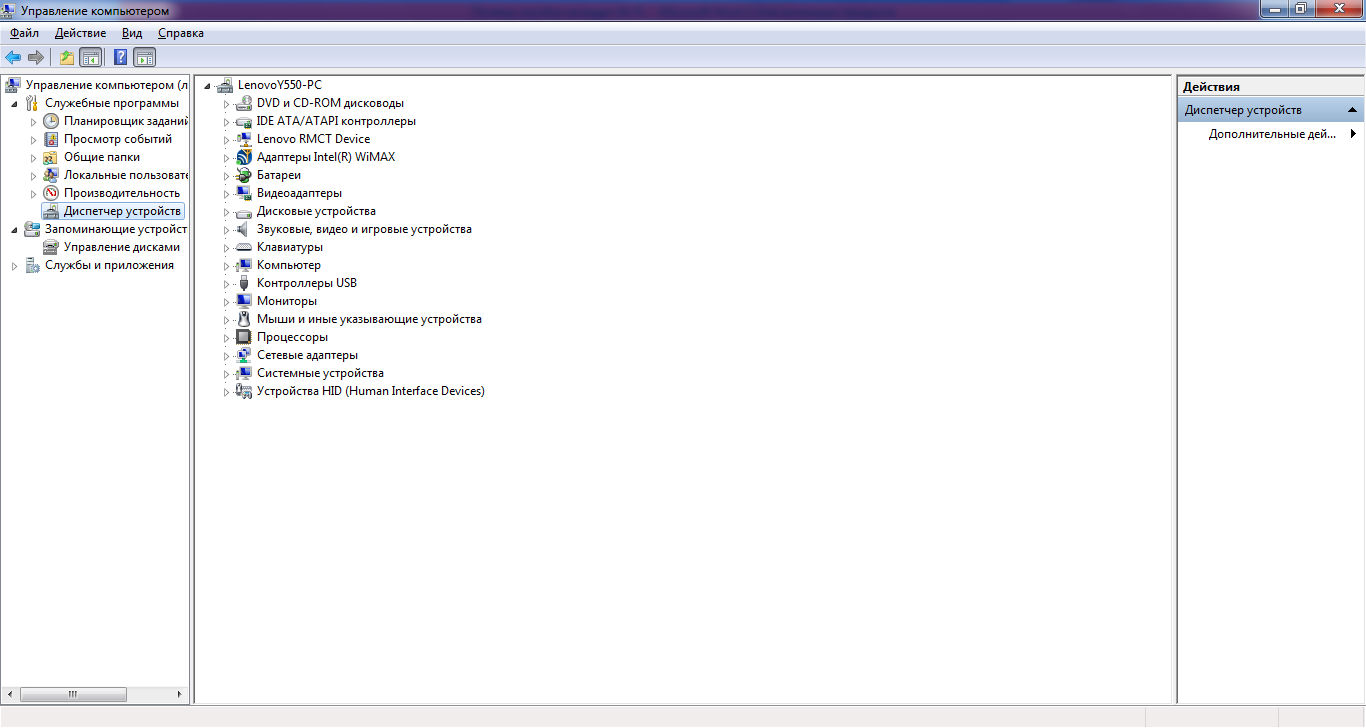This screenshot has width=1366, height=728.
Task: Select the Управление компьютером root tree item
Action: (106, 85)
